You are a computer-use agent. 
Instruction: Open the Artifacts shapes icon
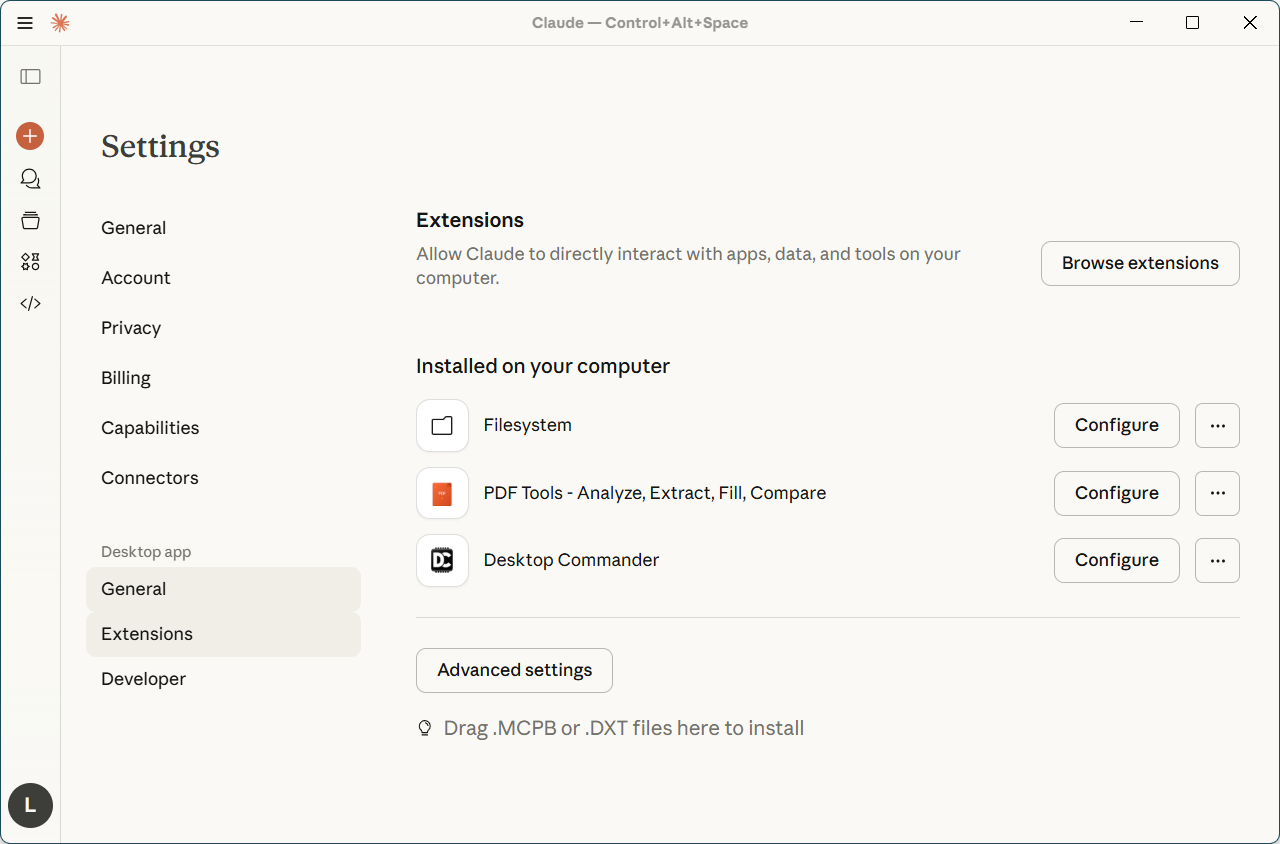tap(30, 262)
